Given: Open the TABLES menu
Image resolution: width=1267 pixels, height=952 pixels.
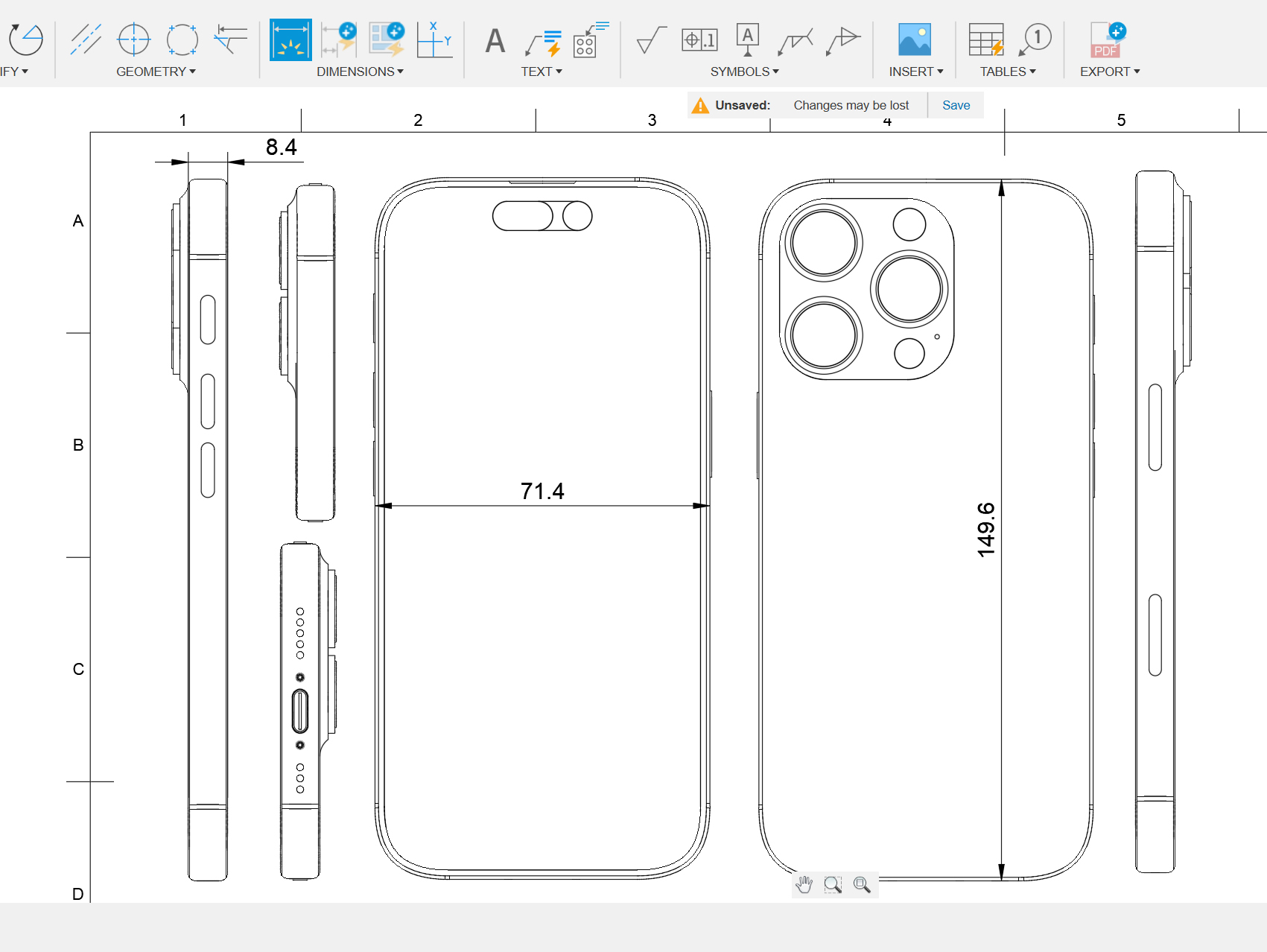Looking at the screenshot, I should coord(1007,72).
